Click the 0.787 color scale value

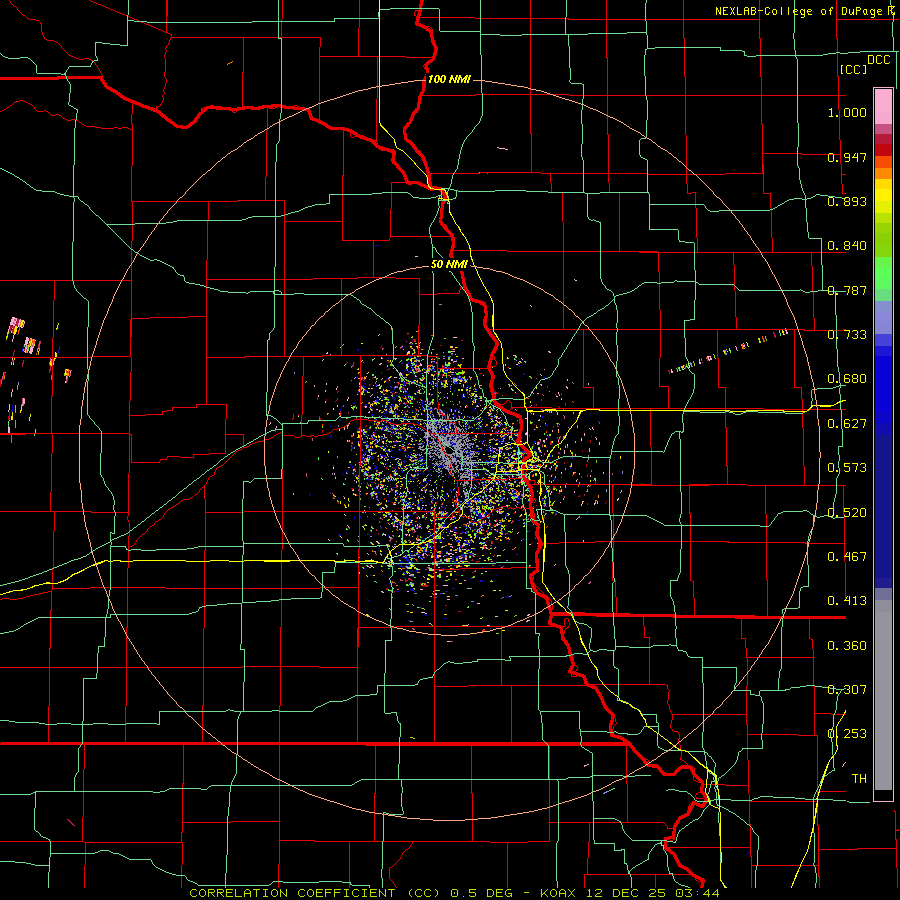click(x=847, y=290)
